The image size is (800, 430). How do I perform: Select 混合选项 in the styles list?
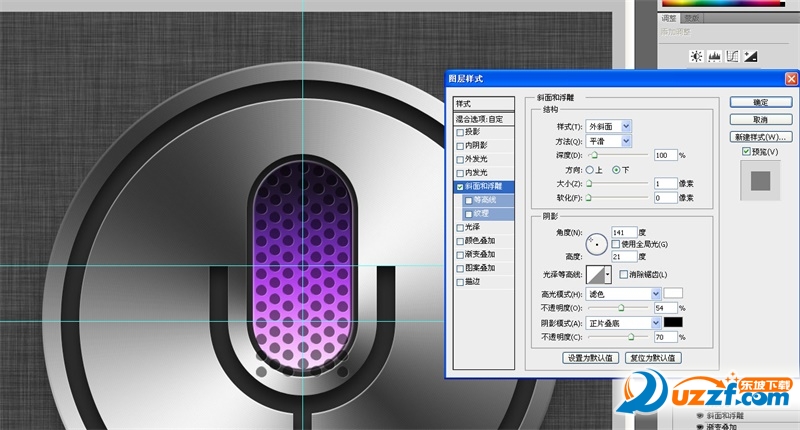click(479, 118)
